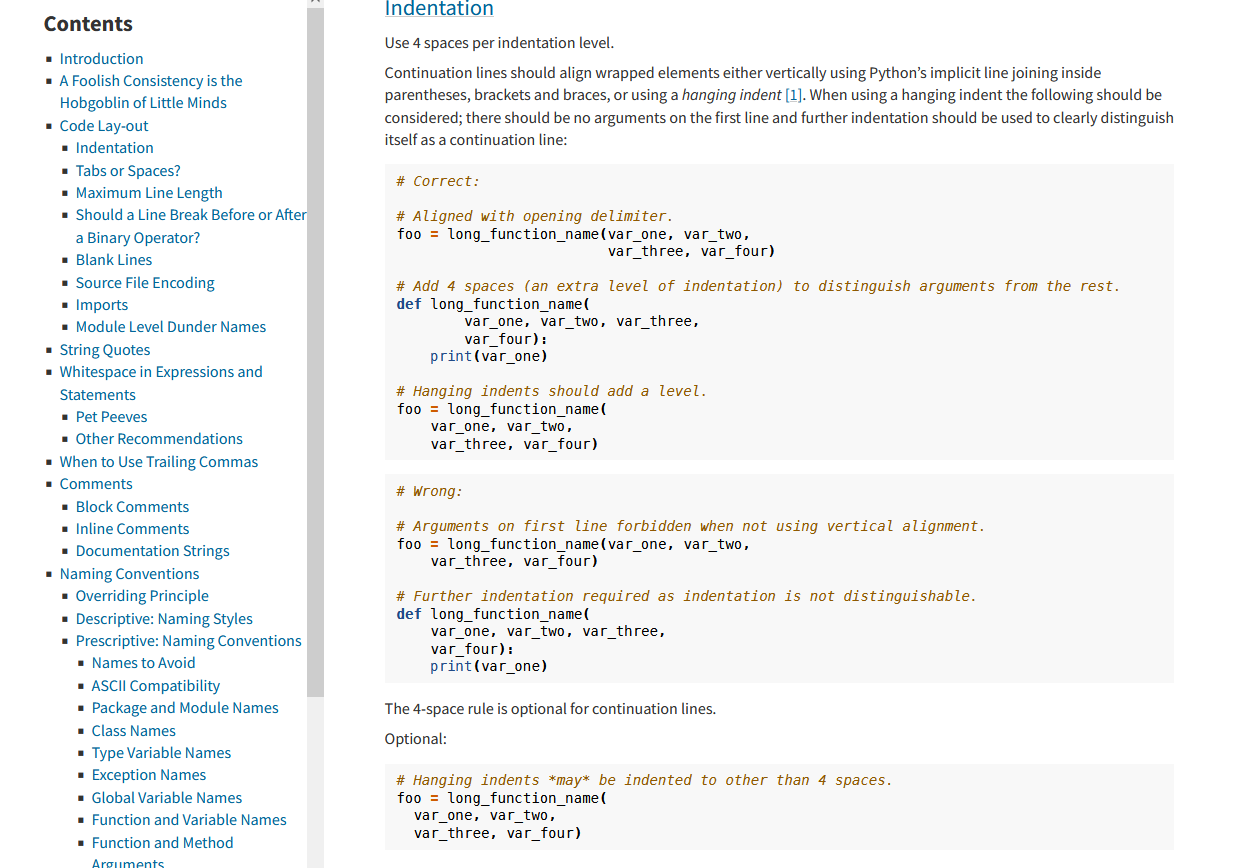
Task: Open Prescriptive: Naming Conventions link
Action: coord(189,641)
